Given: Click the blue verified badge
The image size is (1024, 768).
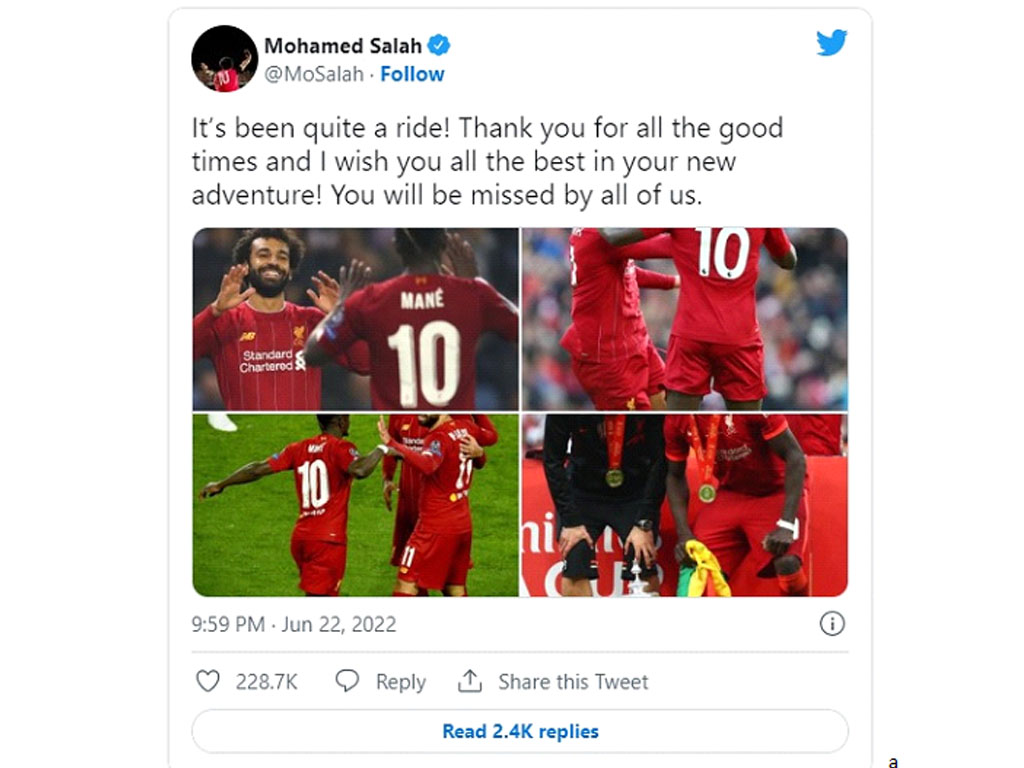Looking at the screenshot, I should (438, 46).
